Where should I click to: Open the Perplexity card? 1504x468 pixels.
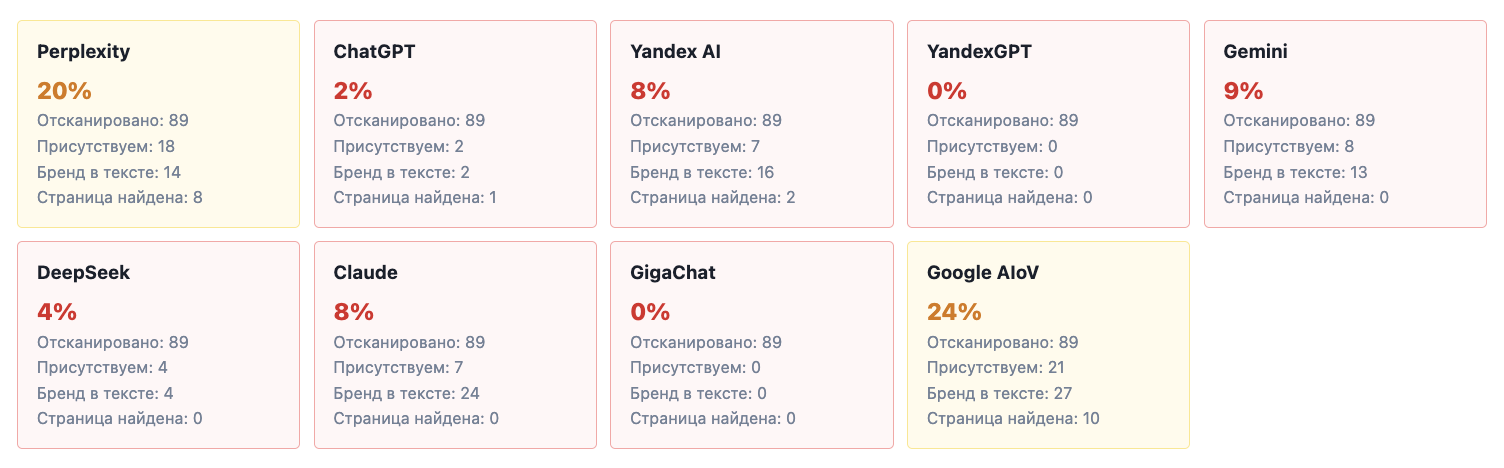click(x=158, y=124)
